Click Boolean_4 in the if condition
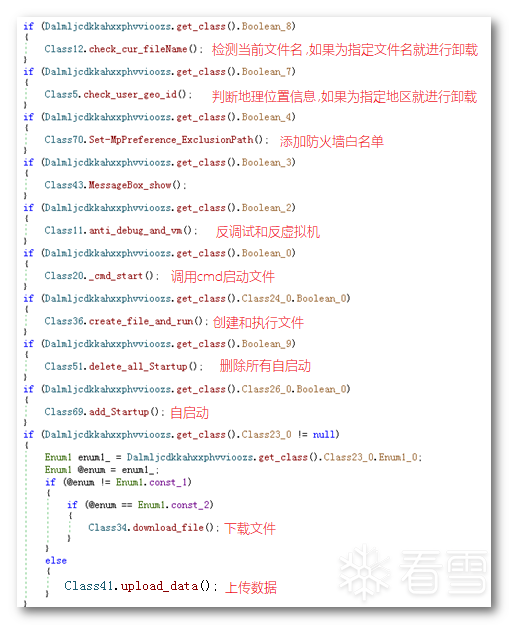 point(267,117)
